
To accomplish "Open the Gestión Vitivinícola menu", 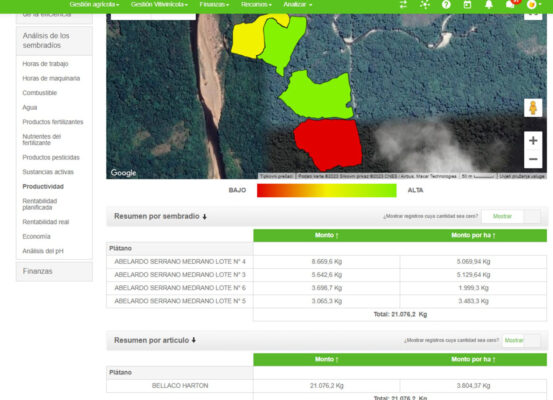I will tap(159, 5).
